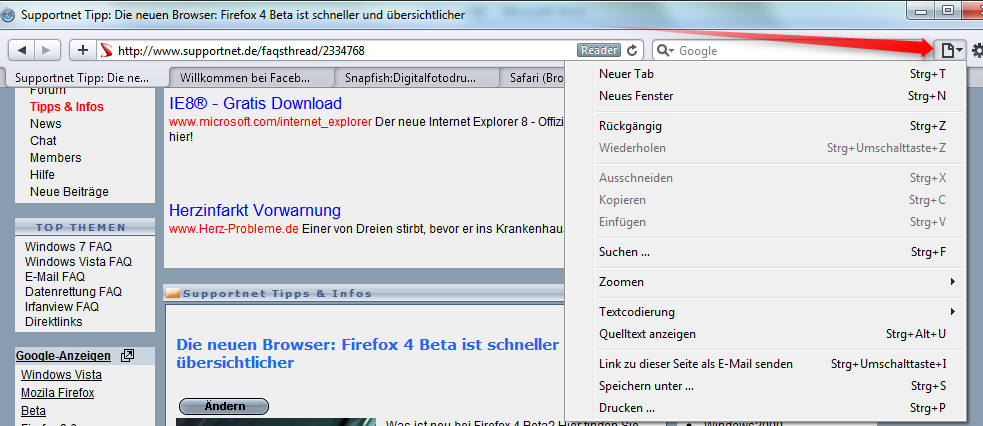This screenshot has height=426, width=983.
Task: Reload the page with the refresh icon
Action: pos(633,51)
